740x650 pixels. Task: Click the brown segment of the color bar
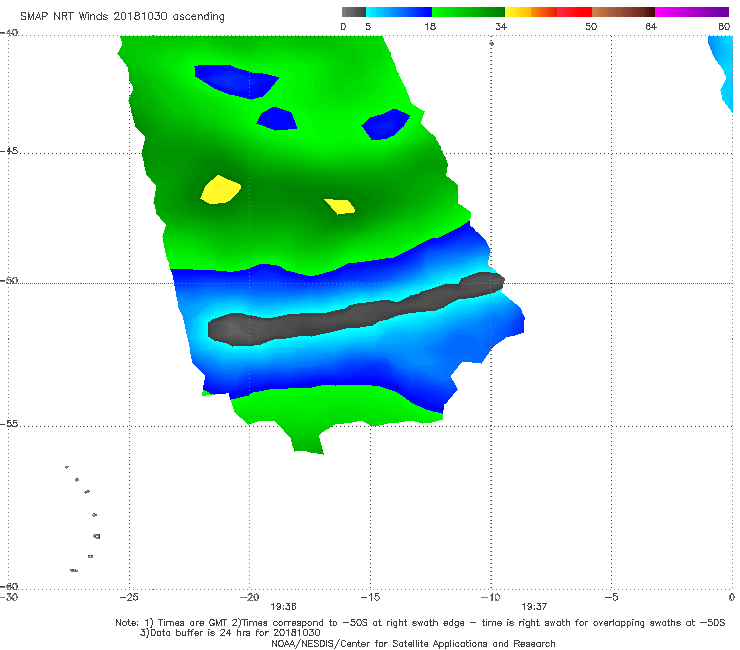tap(623, 12)
